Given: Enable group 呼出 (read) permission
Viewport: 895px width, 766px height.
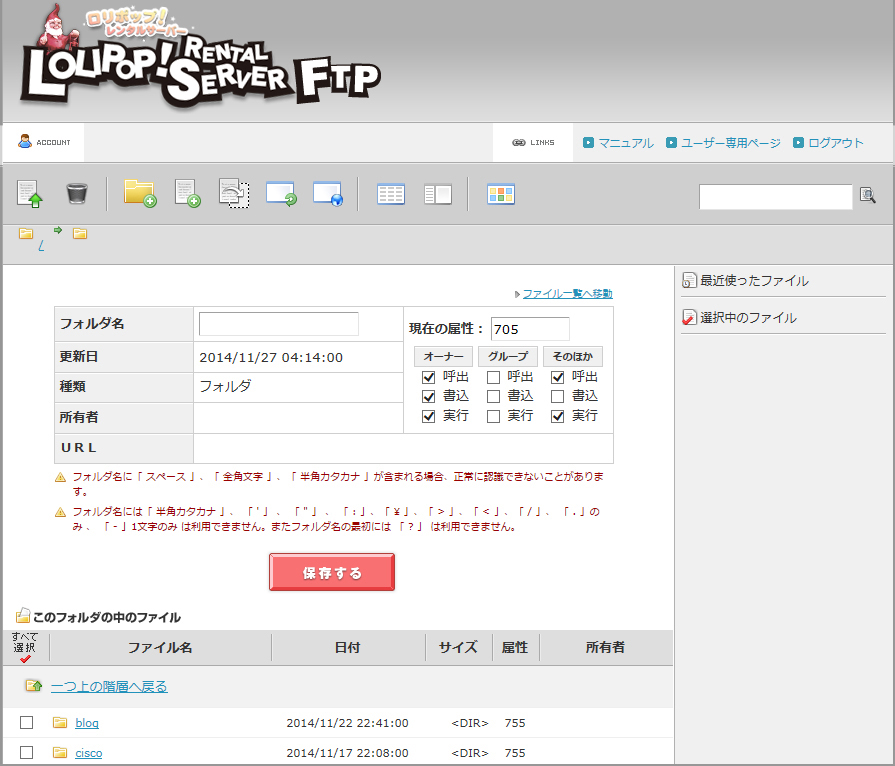Looking at the screenshot, I should click(x=493, y=377).
